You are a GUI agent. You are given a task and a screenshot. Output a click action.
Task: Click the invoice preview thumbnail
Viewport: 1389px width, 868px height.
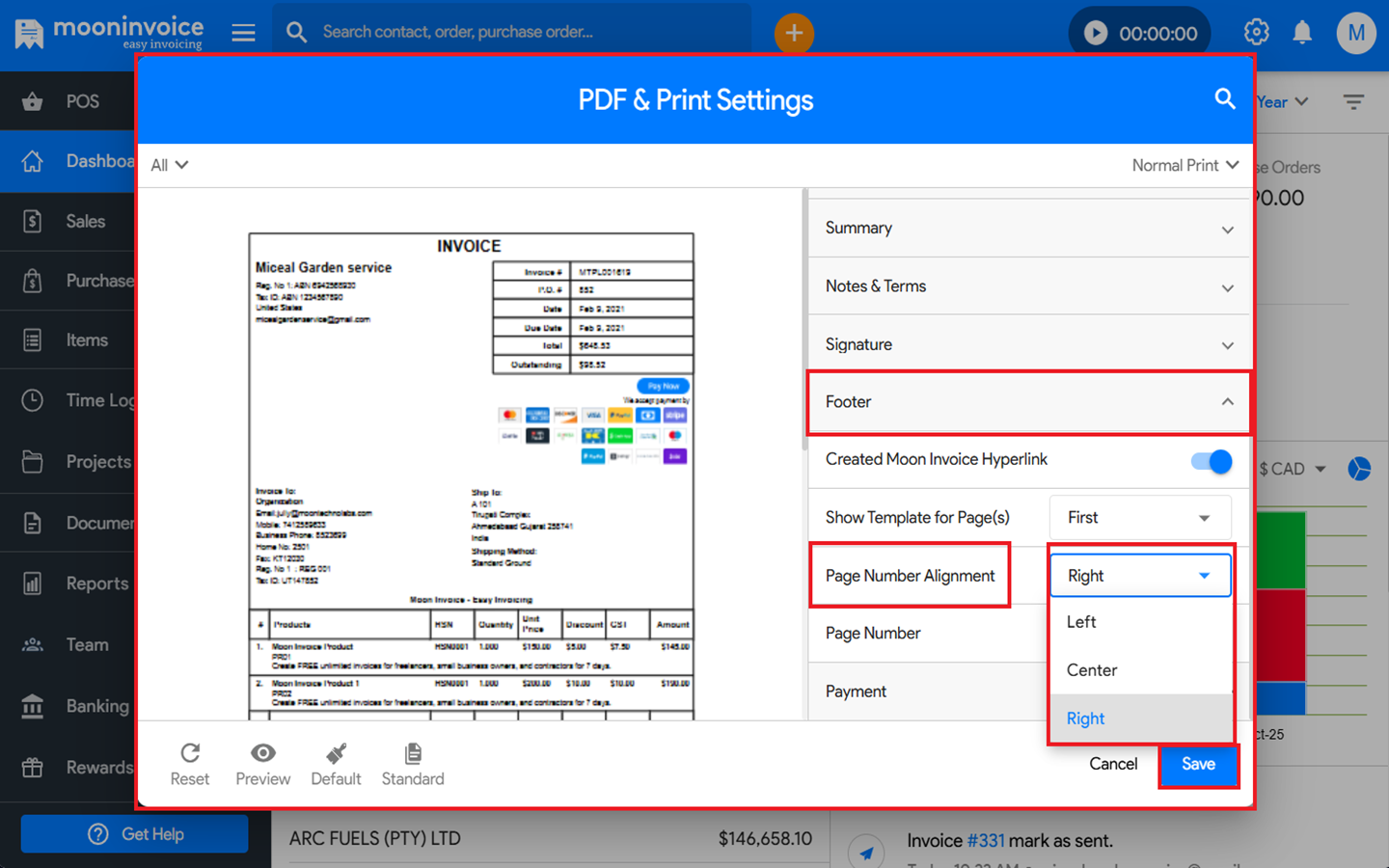point(471,475)
